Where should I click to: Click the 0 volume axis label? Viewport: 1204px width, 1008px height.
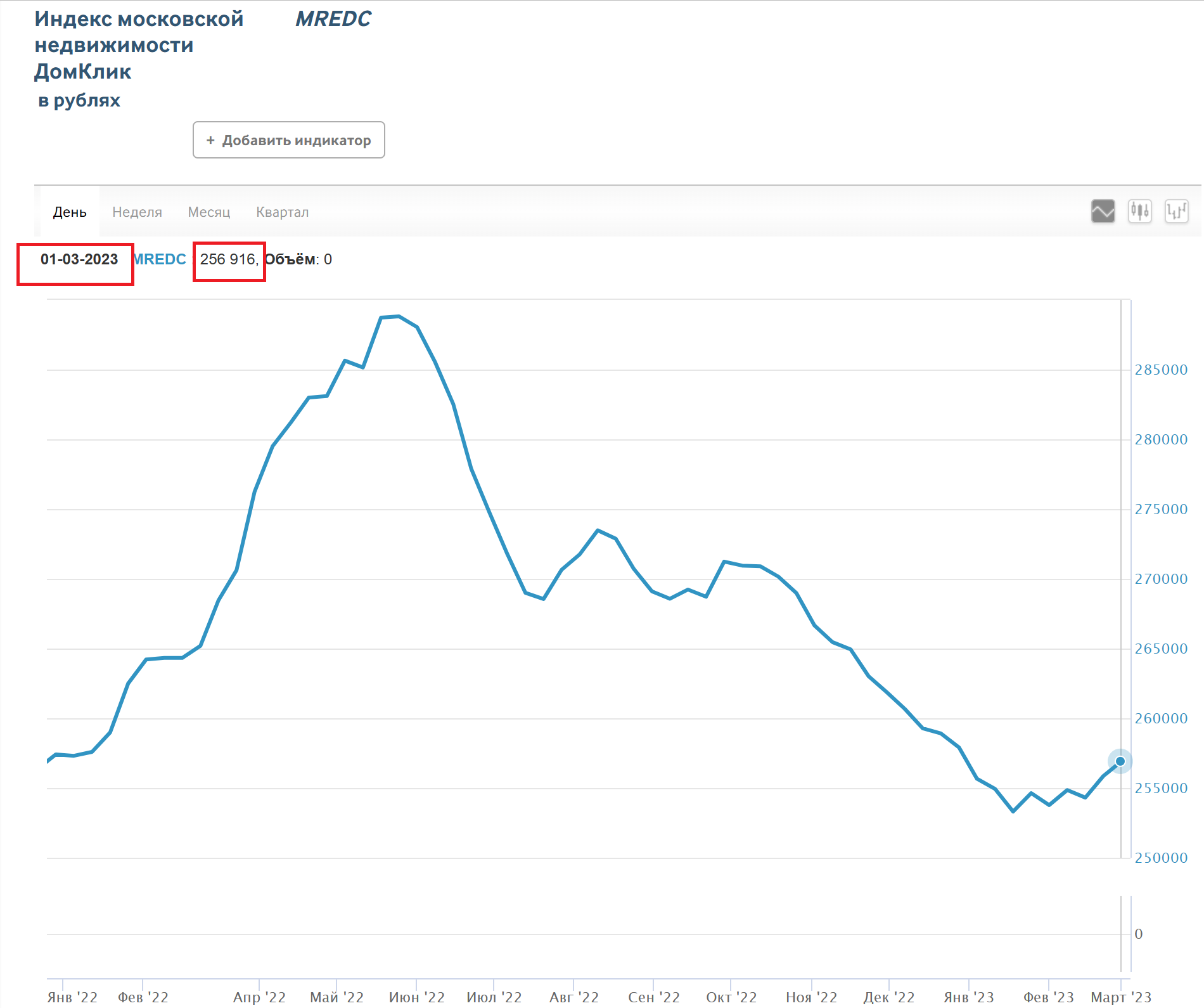point(1138,934)
